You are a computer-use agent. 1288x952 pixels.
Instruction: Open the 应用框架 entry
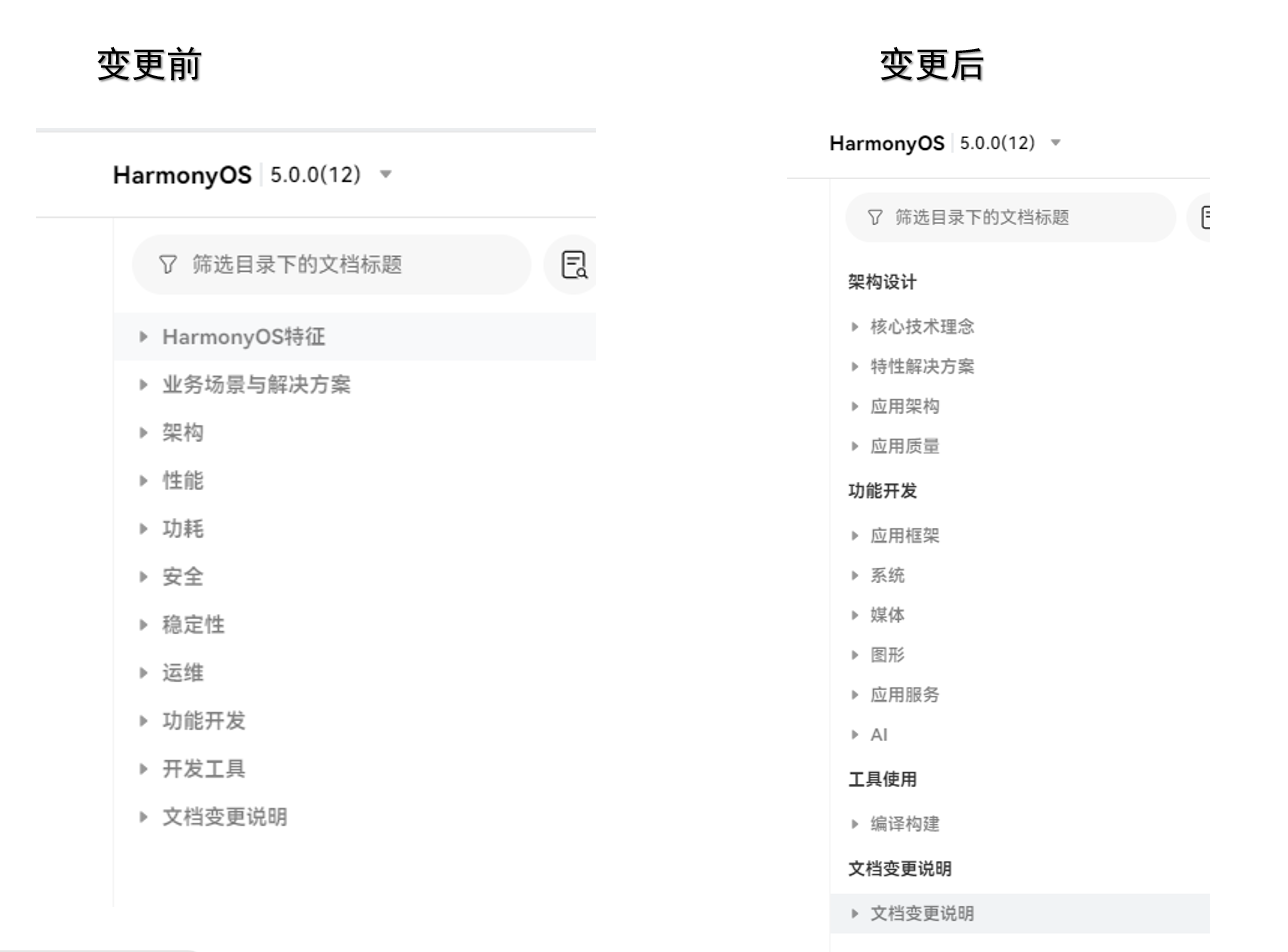point(905,536)
